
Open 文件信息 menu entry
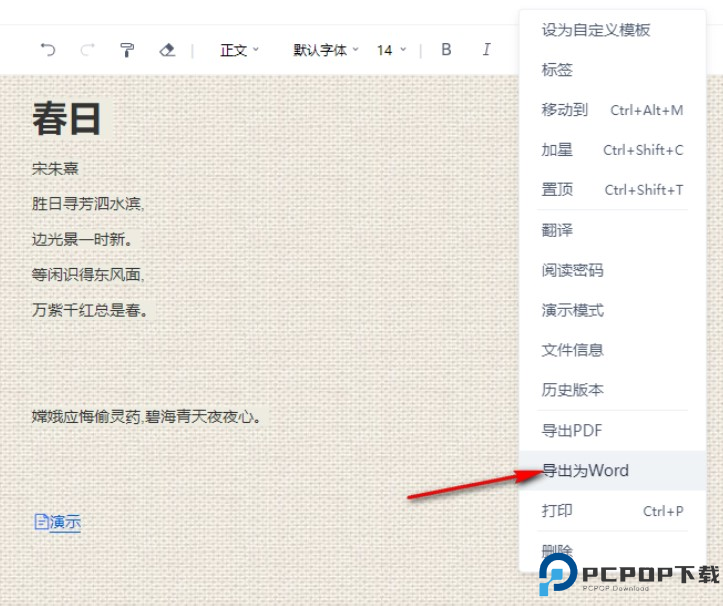(612, 350)
